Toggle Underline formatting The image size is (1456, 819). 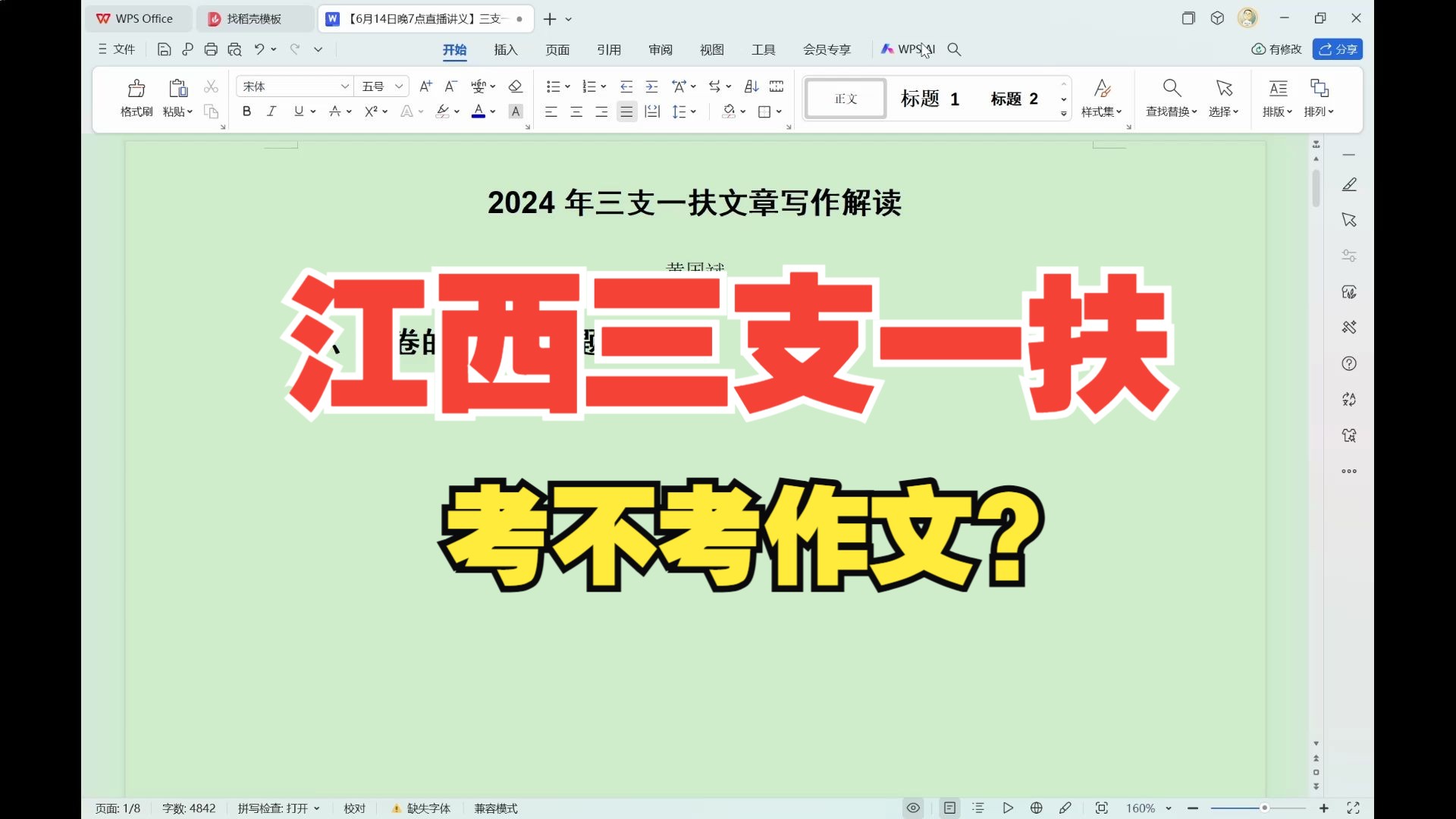point(299,111)
